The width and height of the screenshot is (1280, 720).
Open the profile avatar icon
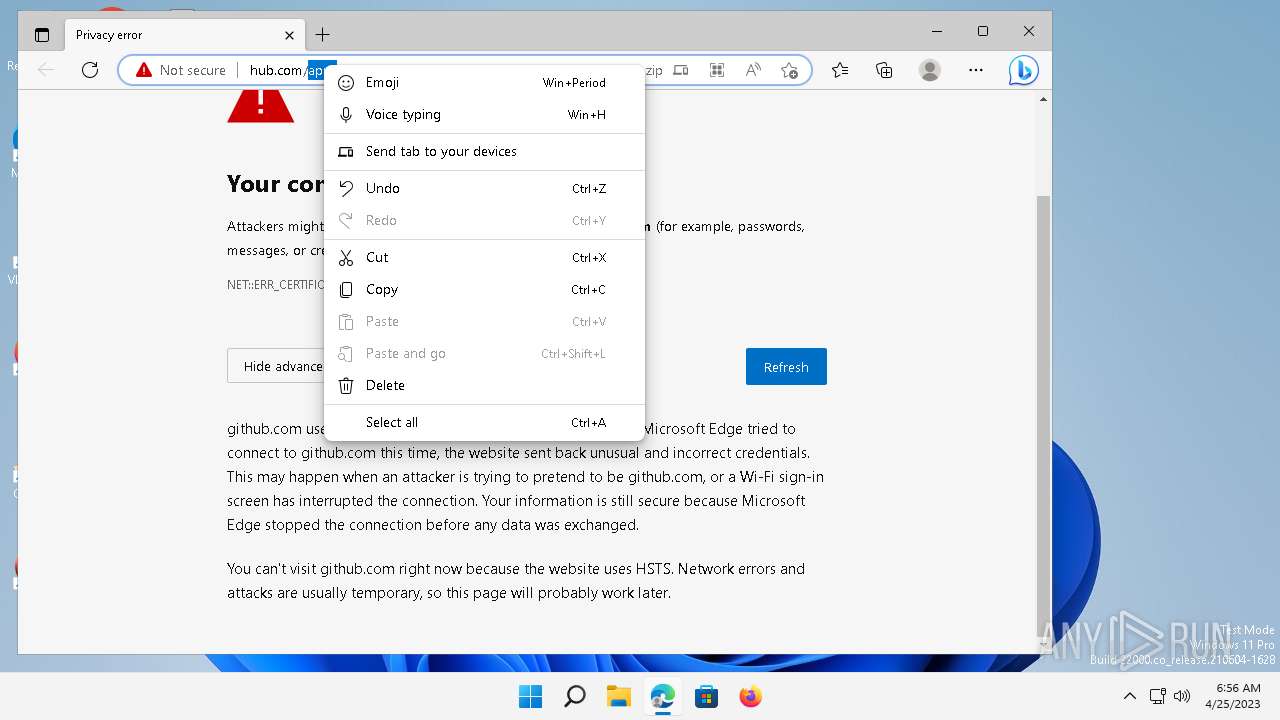930,70
